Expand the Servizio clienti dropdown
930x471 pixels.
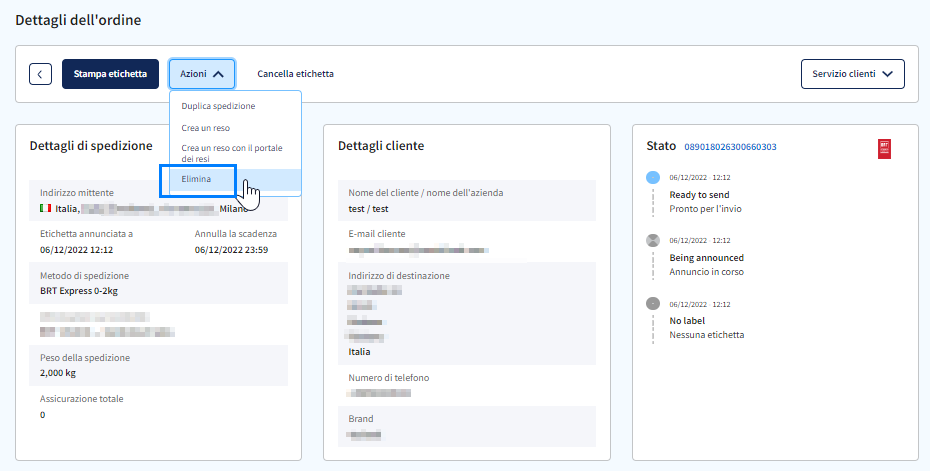pos(852,74)
